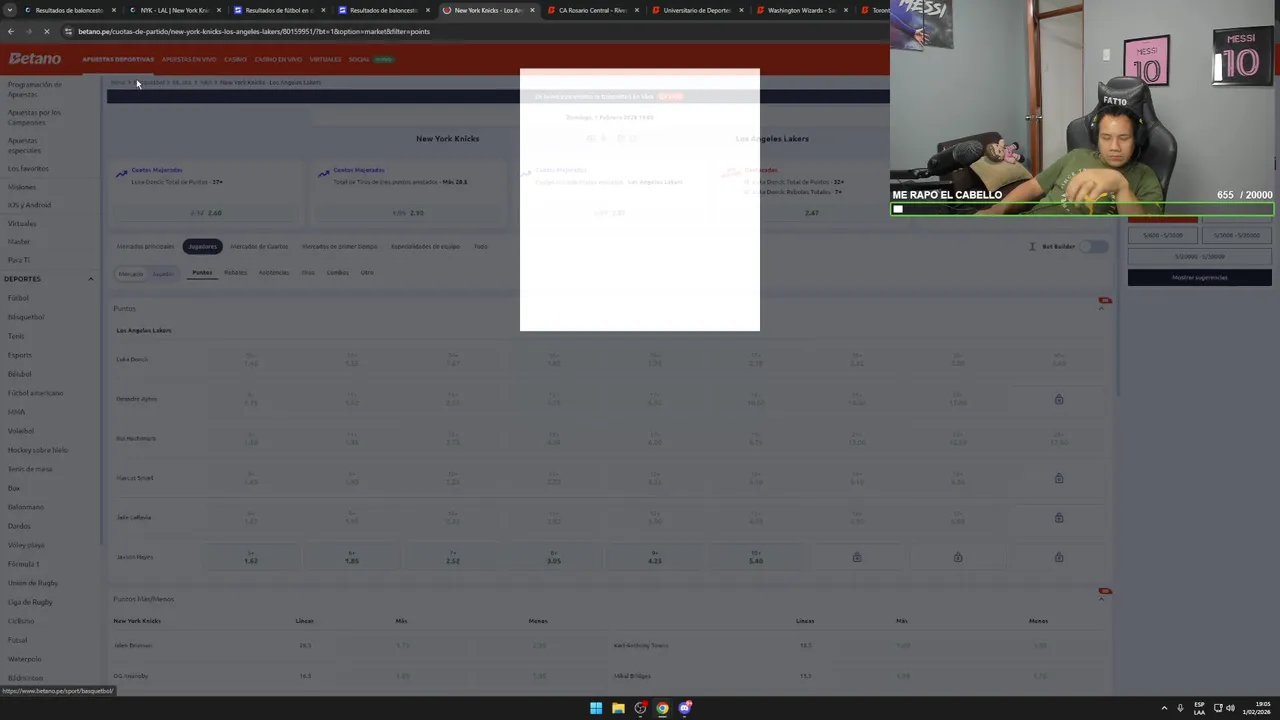Select the Jugadores tab
Screen dimensions: 1280x720
click(202, 246)
